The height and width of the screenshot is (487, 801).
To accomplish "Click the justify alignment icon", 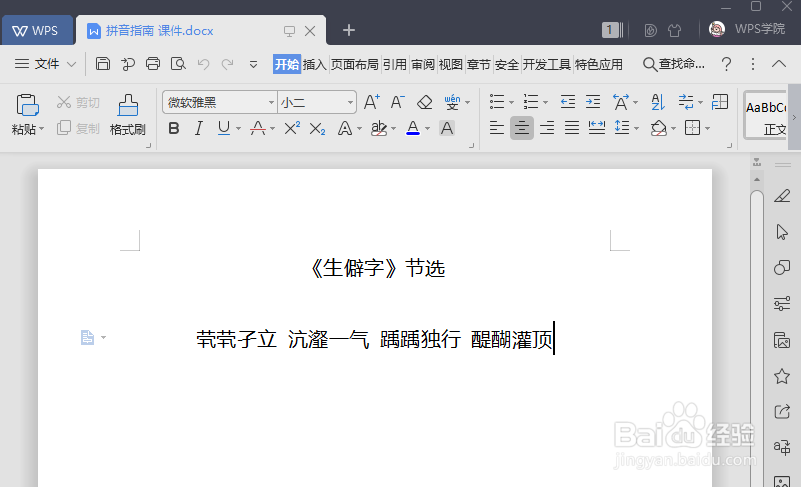I will click(x=572, y=128).
